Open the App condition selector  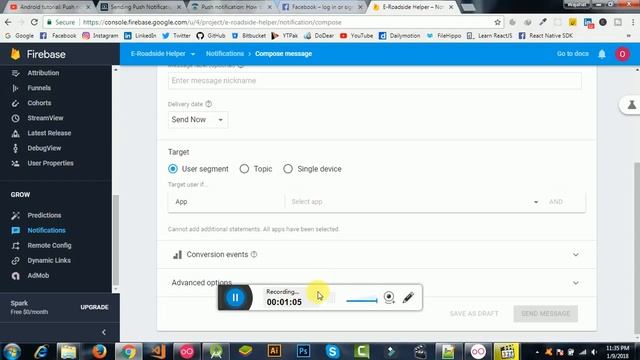[226, 202]
